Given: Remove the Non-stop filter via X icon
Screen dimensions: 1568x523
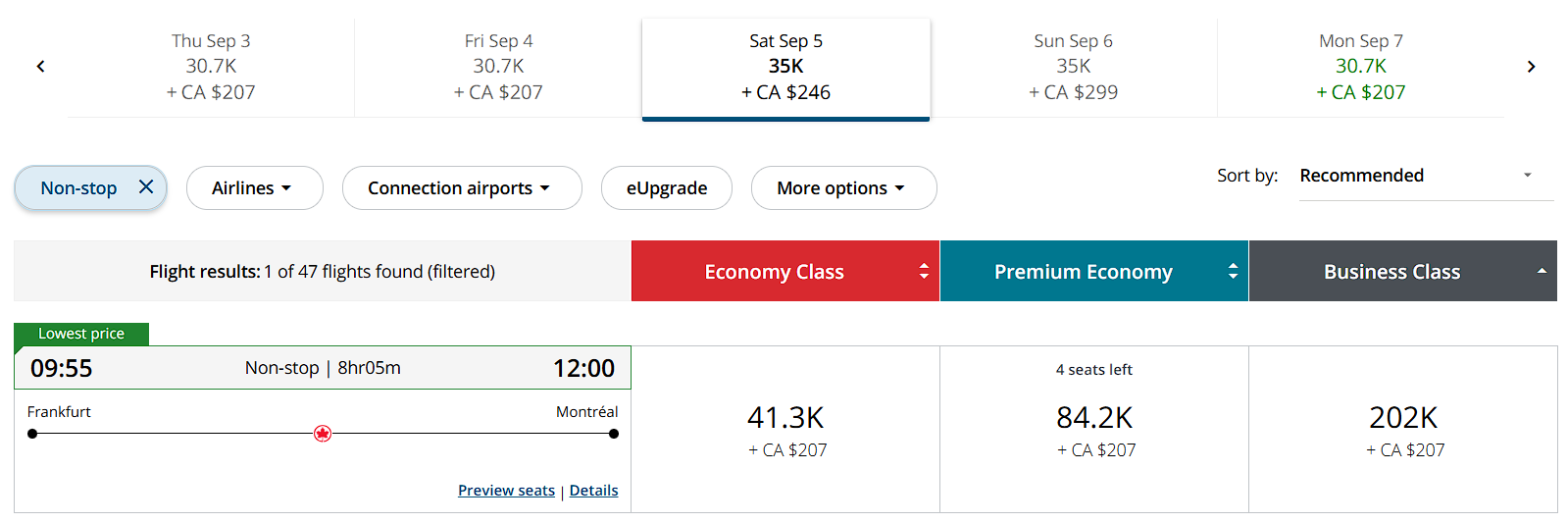Looking at the screenshot, I should coord(146,186).
